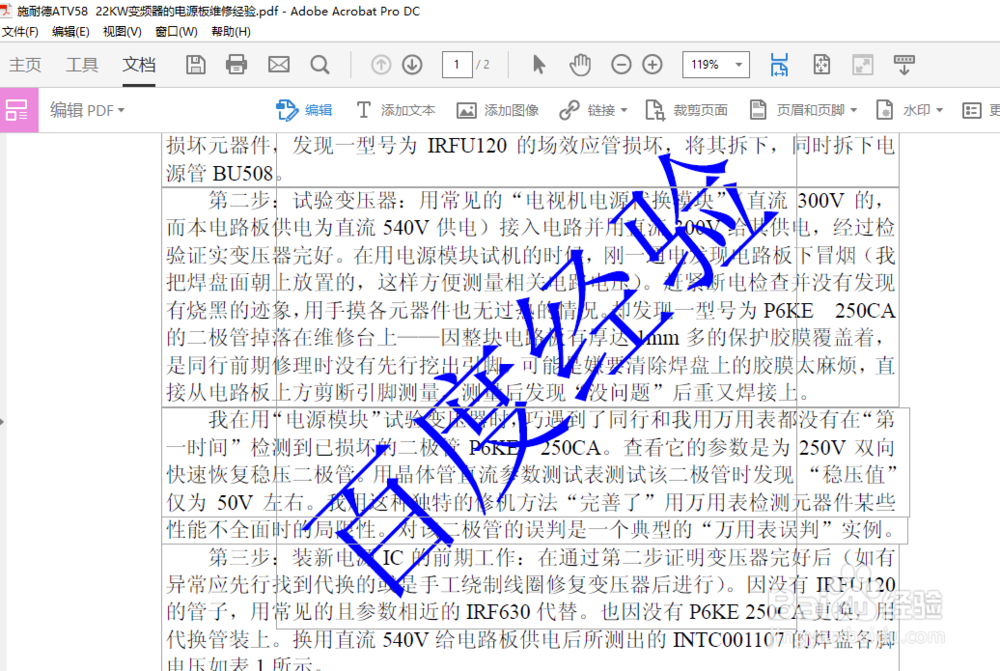Screen dimensions: 1000x671
Task: Go to next page with down arrow
Action: [x=411, y=64]
